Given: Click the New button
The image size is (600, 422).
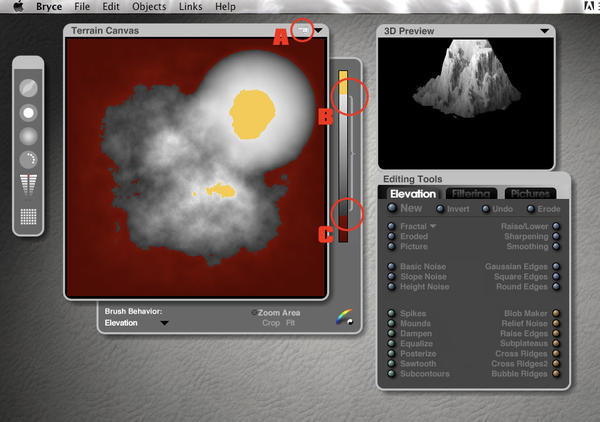Looking at the screenshot, I should [392, 208].
